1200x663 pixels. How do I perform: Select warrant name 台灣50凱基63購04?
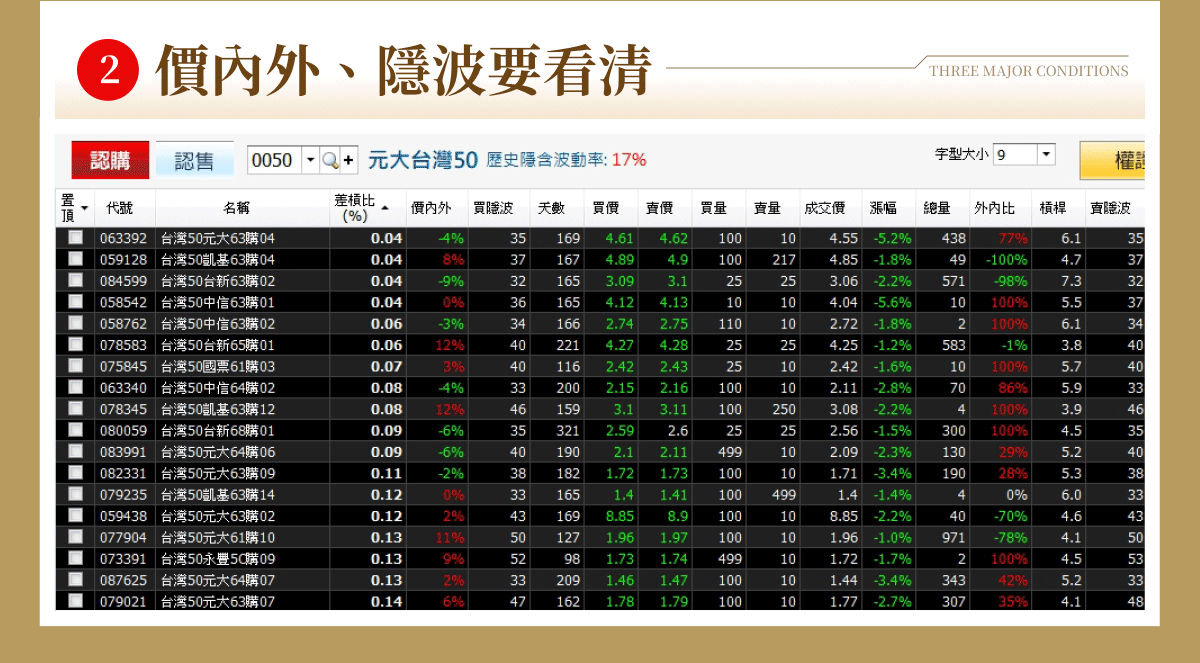point(218,260)
